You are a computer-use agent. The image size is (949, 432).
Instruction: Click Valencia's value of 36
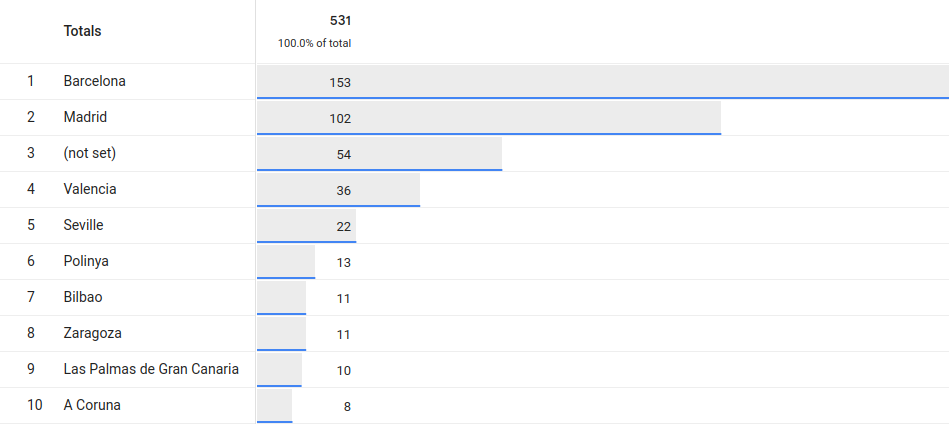pyautogui.click(x=344, y=191)
